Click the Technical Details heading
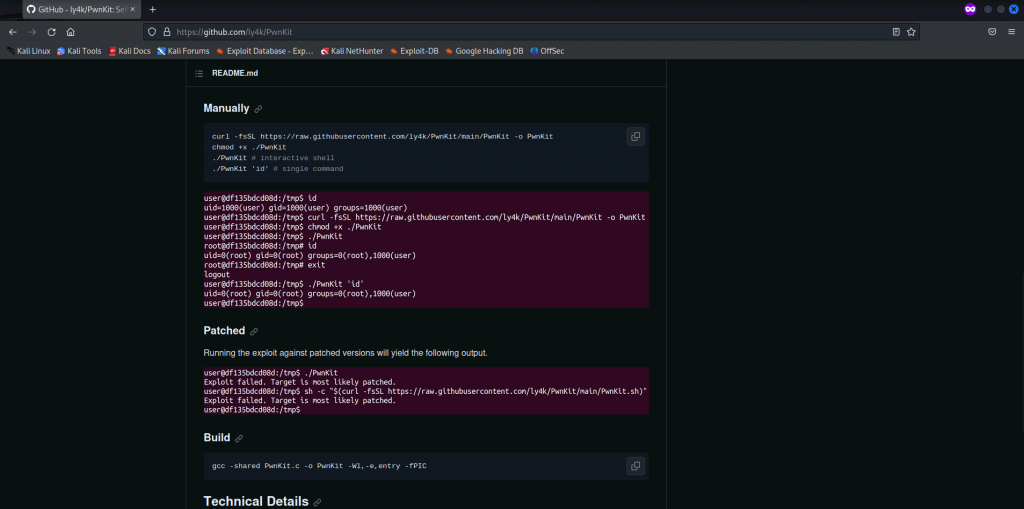This screenshot has width=1024, height=509. pyautogui.click(x=256, y=501)
